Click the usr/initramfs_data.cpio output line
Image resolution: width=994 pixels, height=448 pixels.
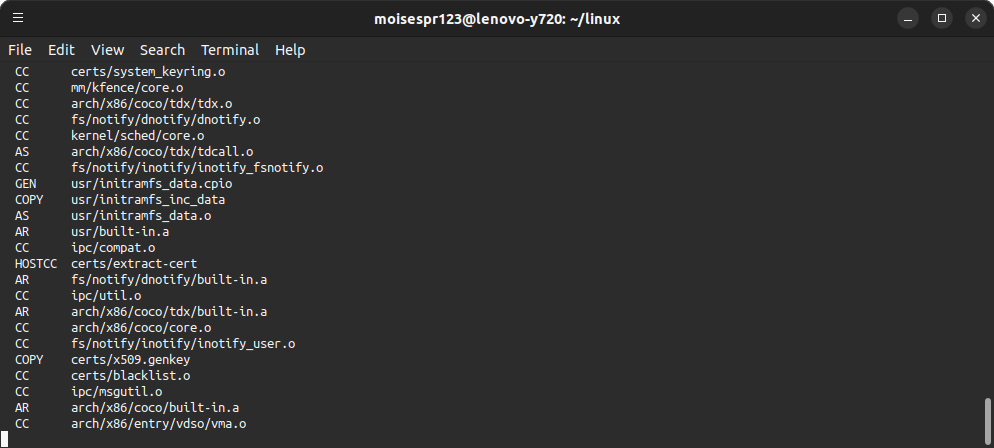pos(124,184)
